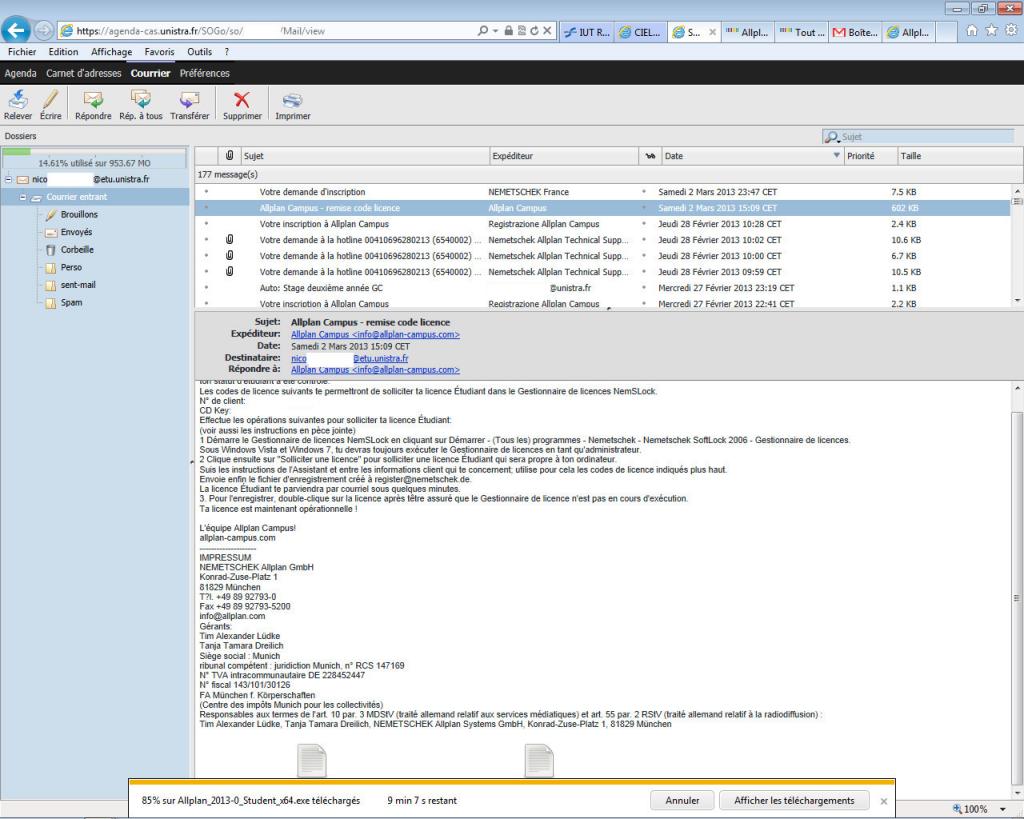Switch to the Agenda module

coord(20,73)
